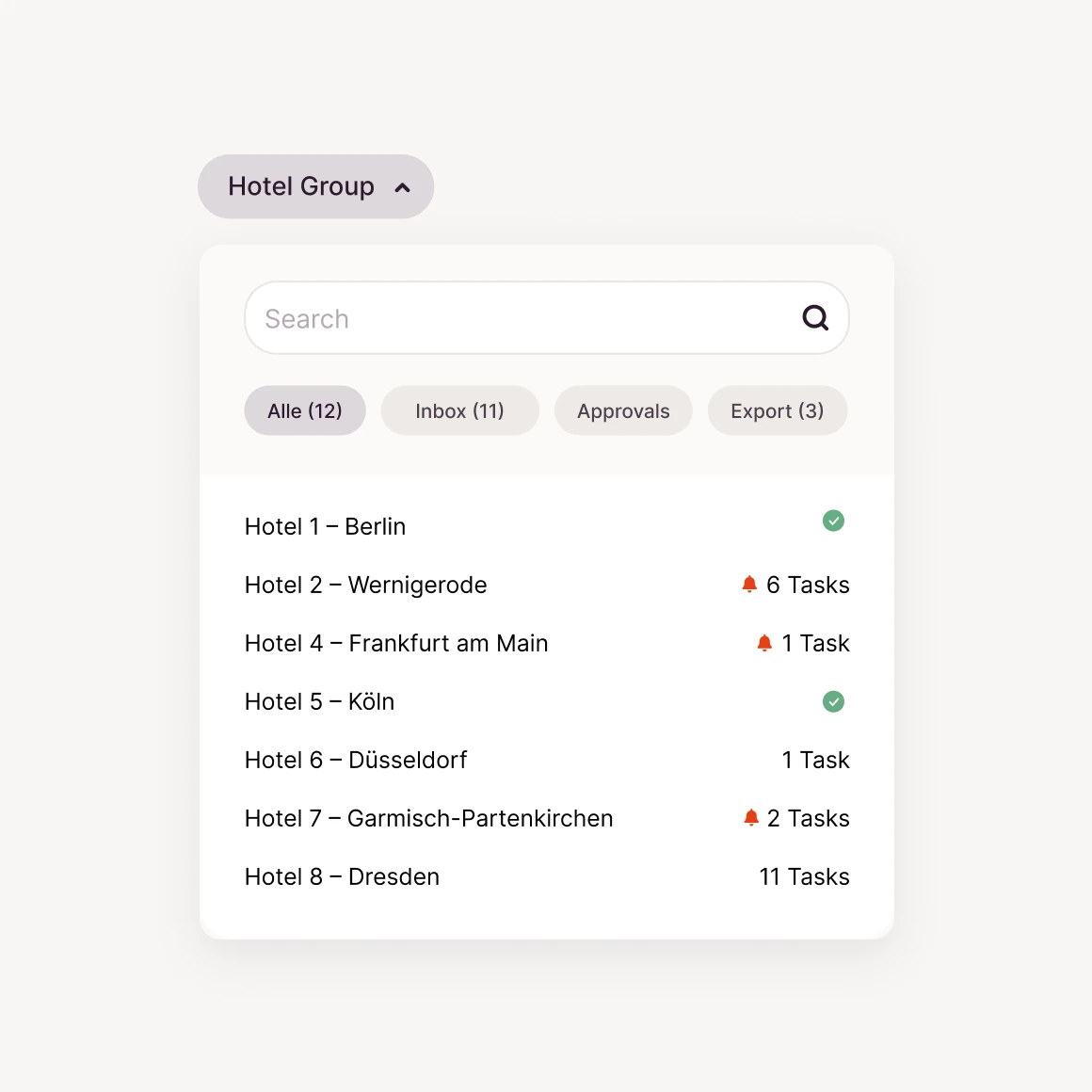Switch to the Inbox (11) filter
The width and height of the screenshot is (1092, 1092).
(459, 411)
